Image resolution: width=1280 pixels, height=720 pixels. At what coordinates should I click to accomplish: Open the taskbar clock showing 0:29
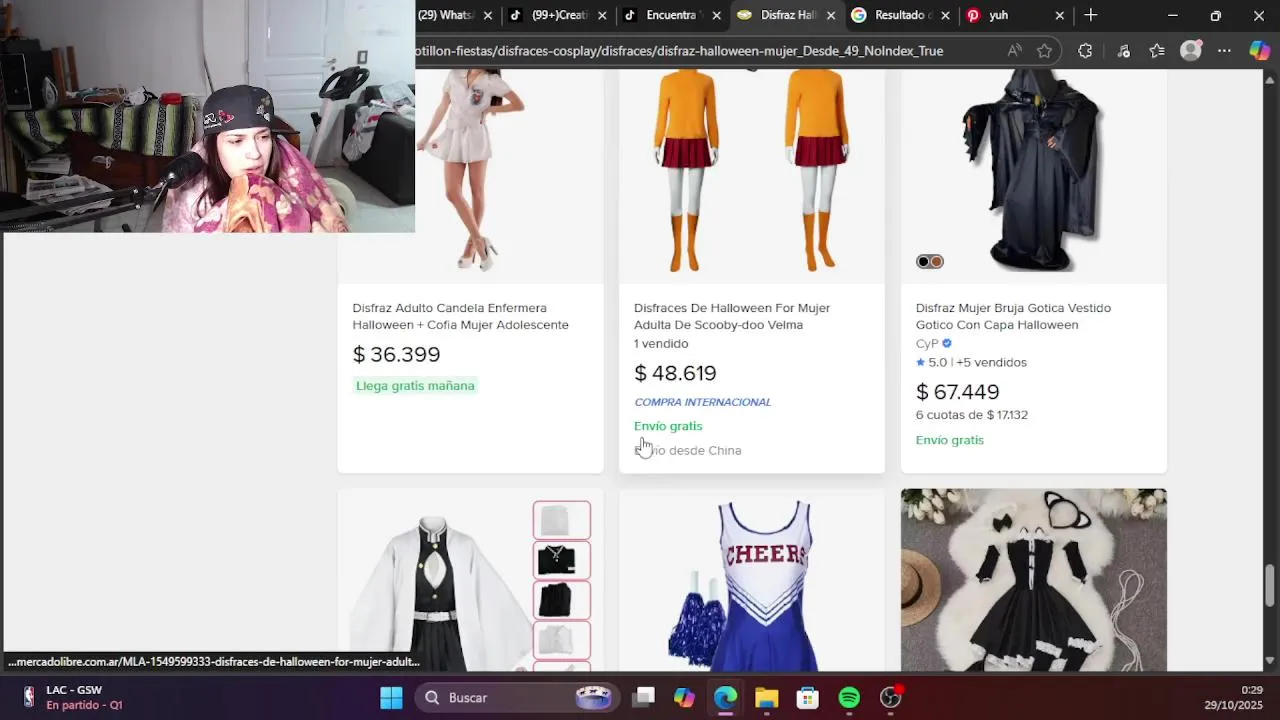point(1234,697)
